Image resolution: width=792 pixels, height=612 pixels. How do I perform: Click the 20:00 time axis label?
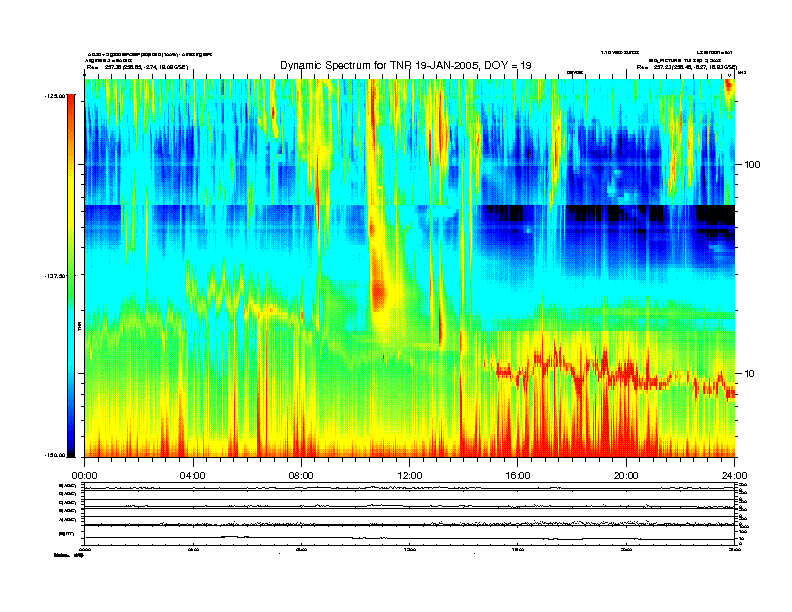pos(626,476)
